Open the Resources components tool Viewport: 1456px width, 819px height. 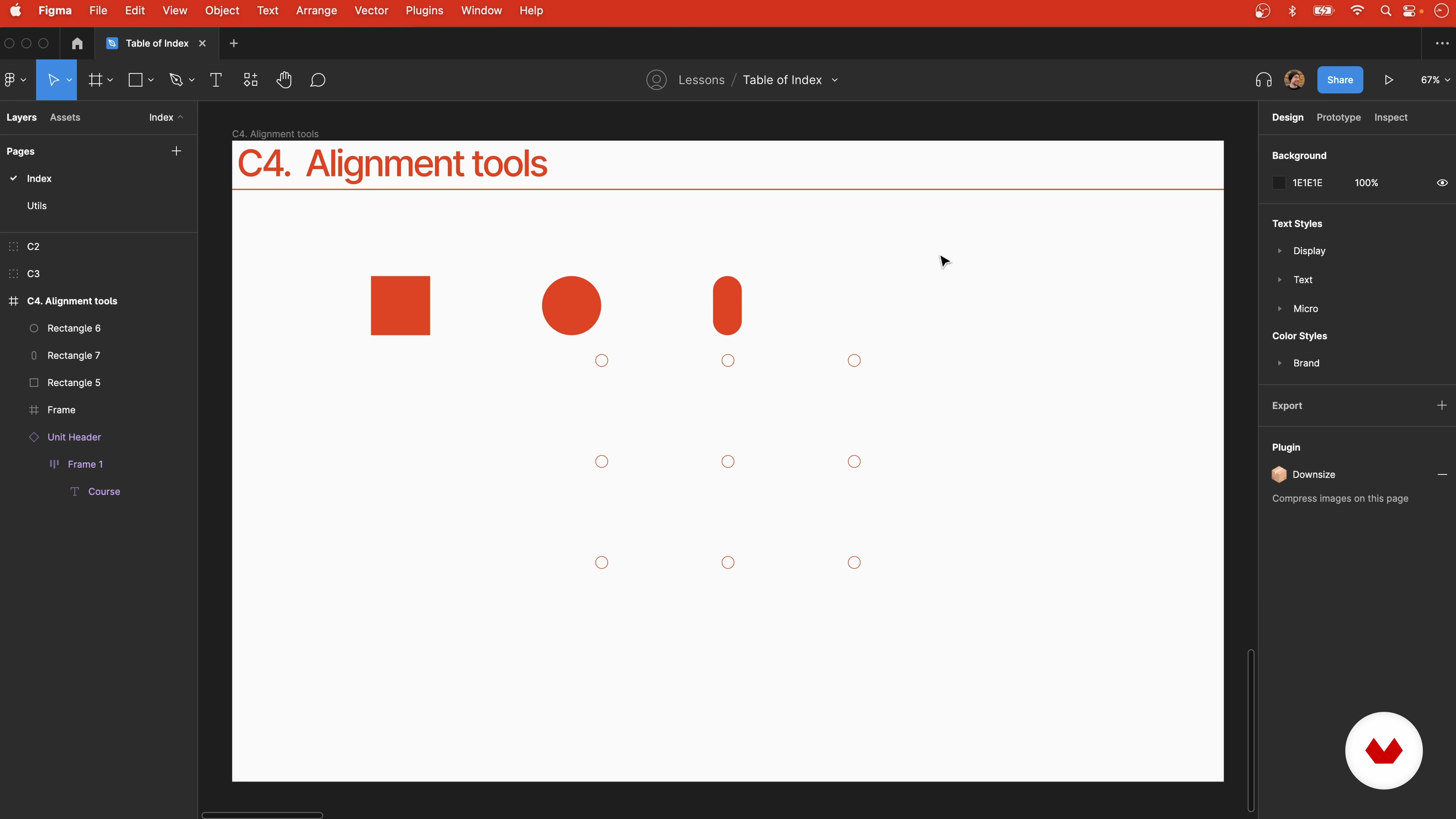250,80
